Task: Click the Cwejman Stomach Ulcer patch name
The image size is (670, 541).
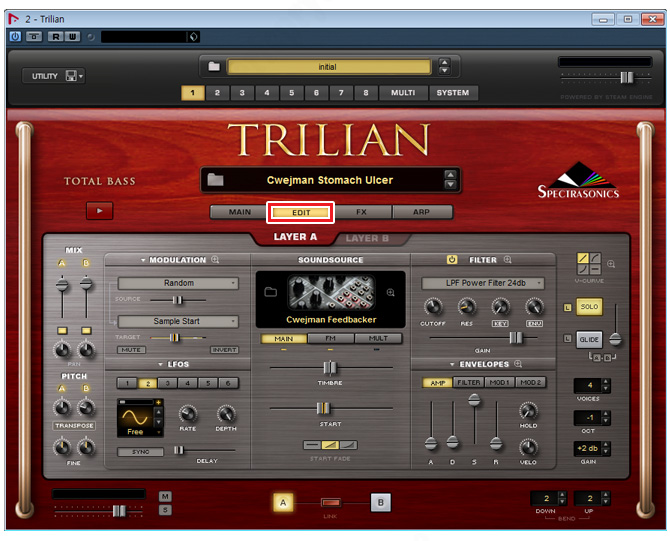Action: tap(329, 180)
